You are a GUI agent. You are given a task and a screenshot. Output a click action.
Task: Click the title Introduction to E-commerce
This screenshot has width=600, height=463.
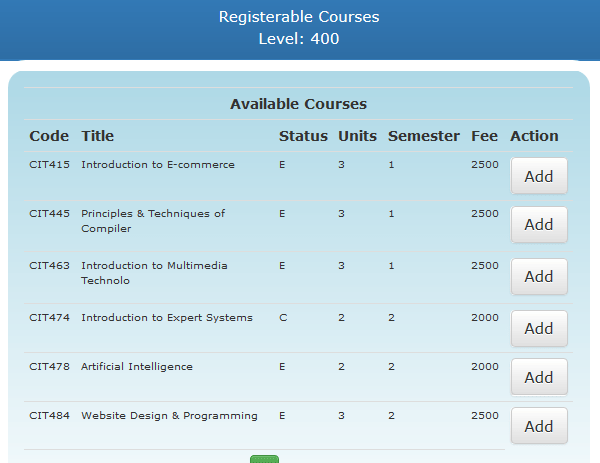[158, 165]
